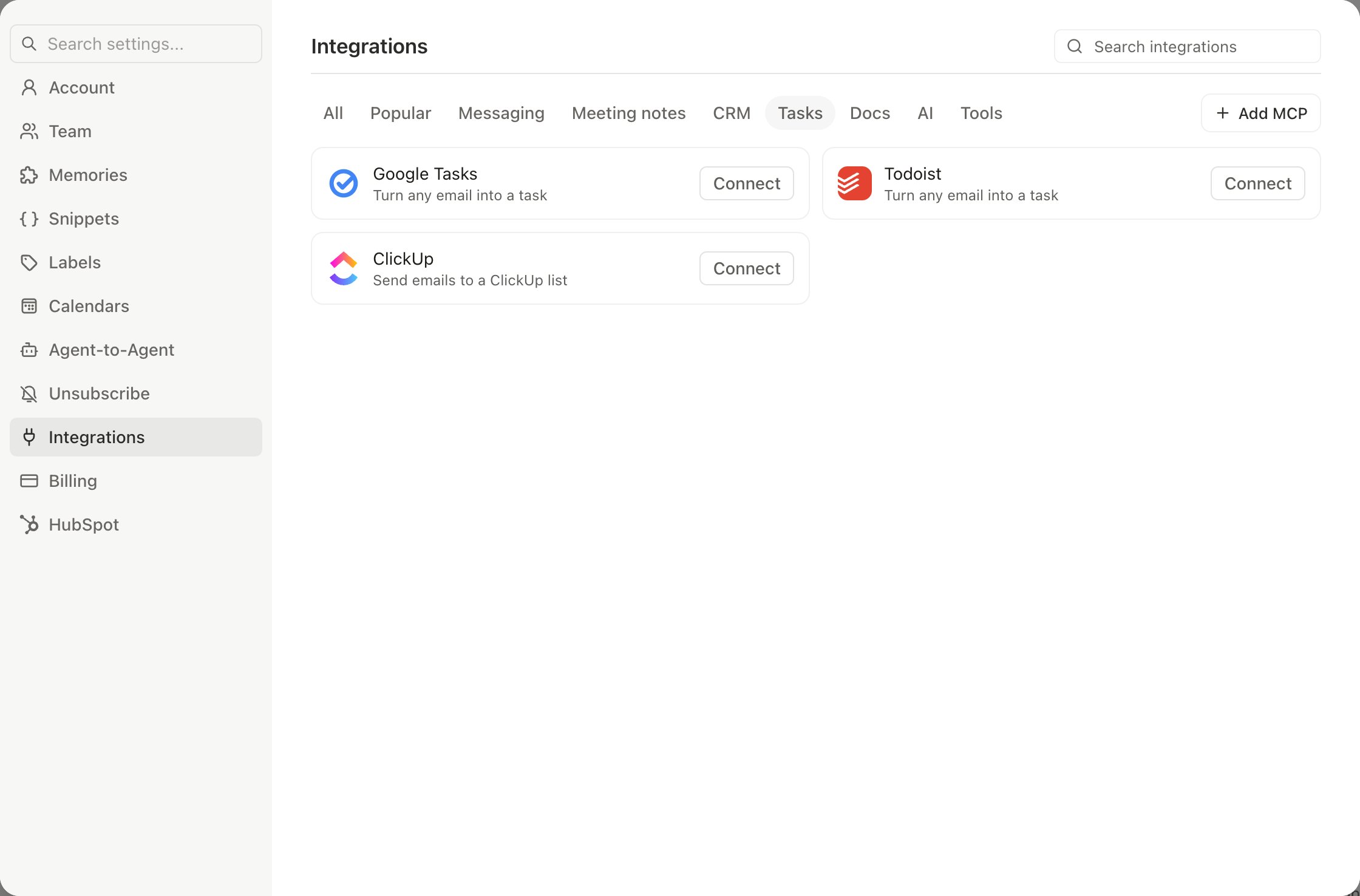Select the CRM tab

[732, 113]
